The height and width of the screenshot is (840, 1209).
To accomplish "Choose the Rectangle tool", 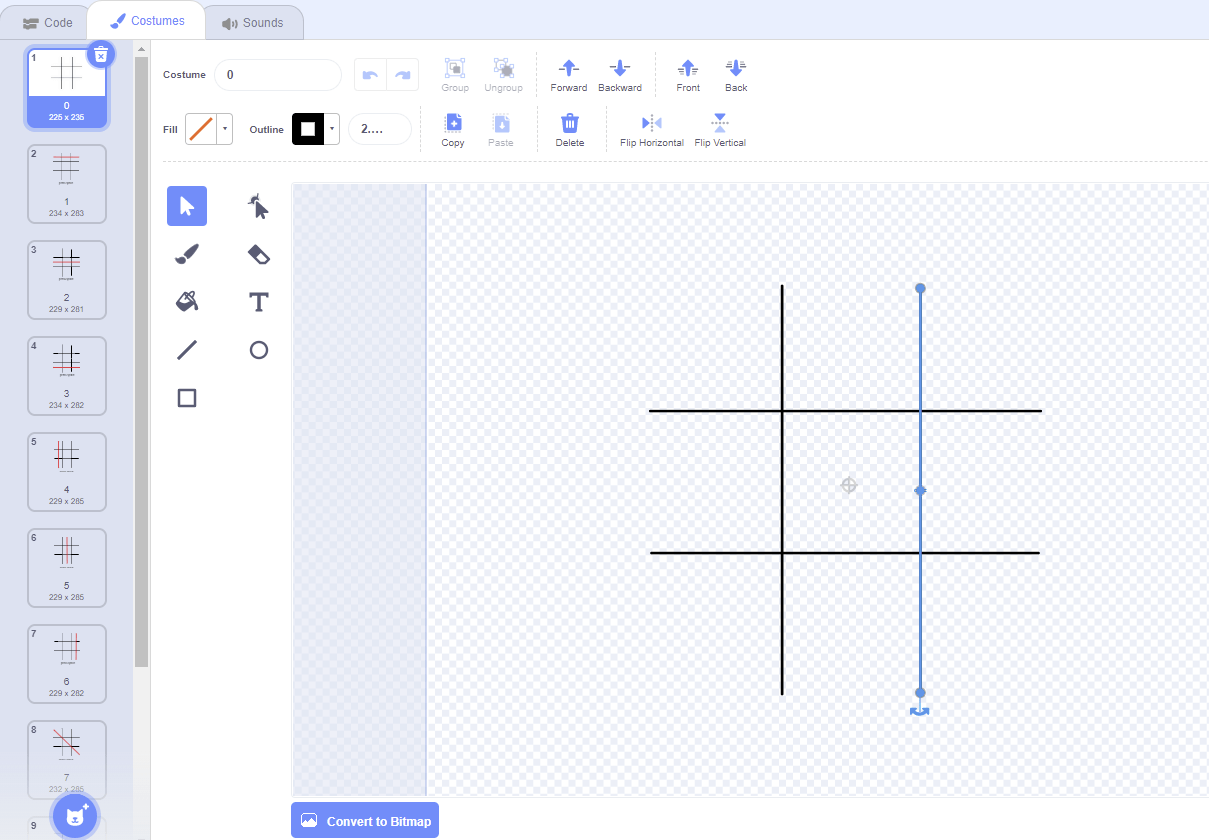I will click(x=187, y=398).
